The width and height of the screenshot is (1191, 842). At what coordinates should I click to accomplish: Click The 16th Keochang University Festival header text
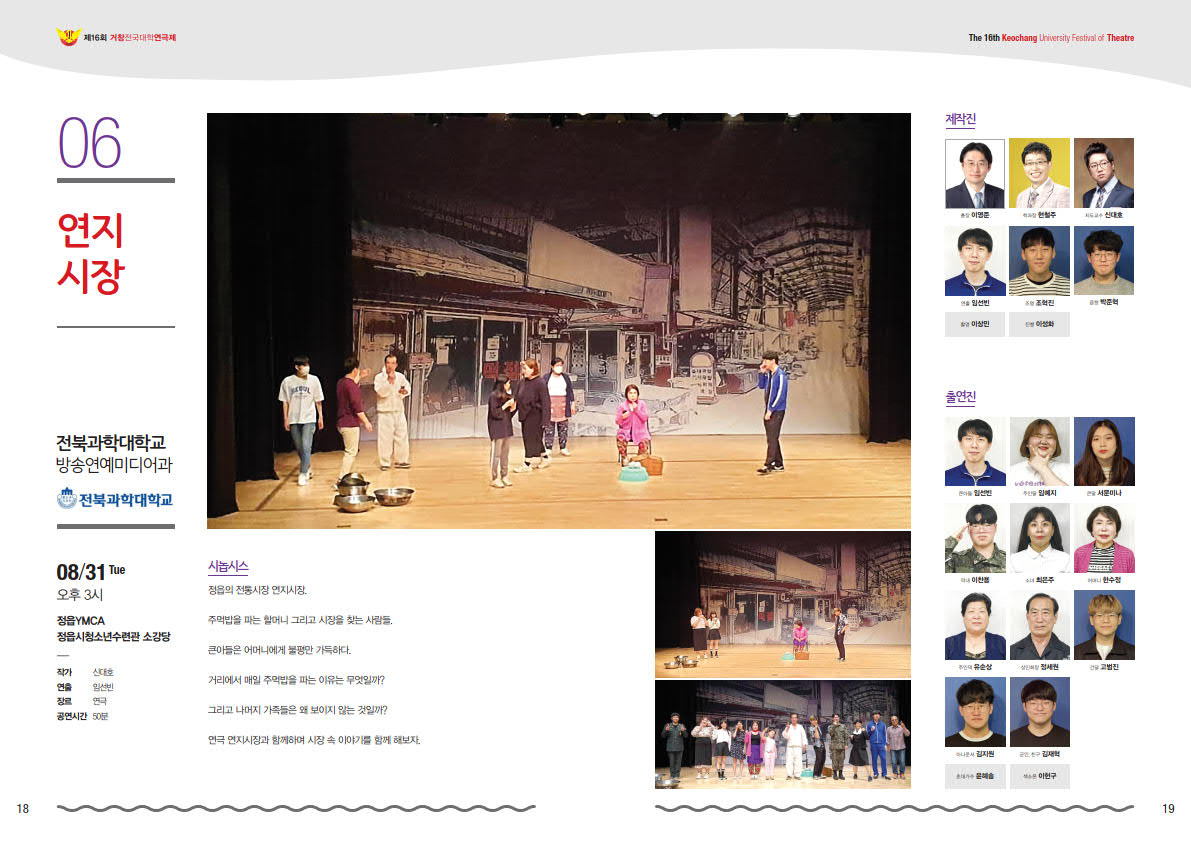click(1051, 38)
